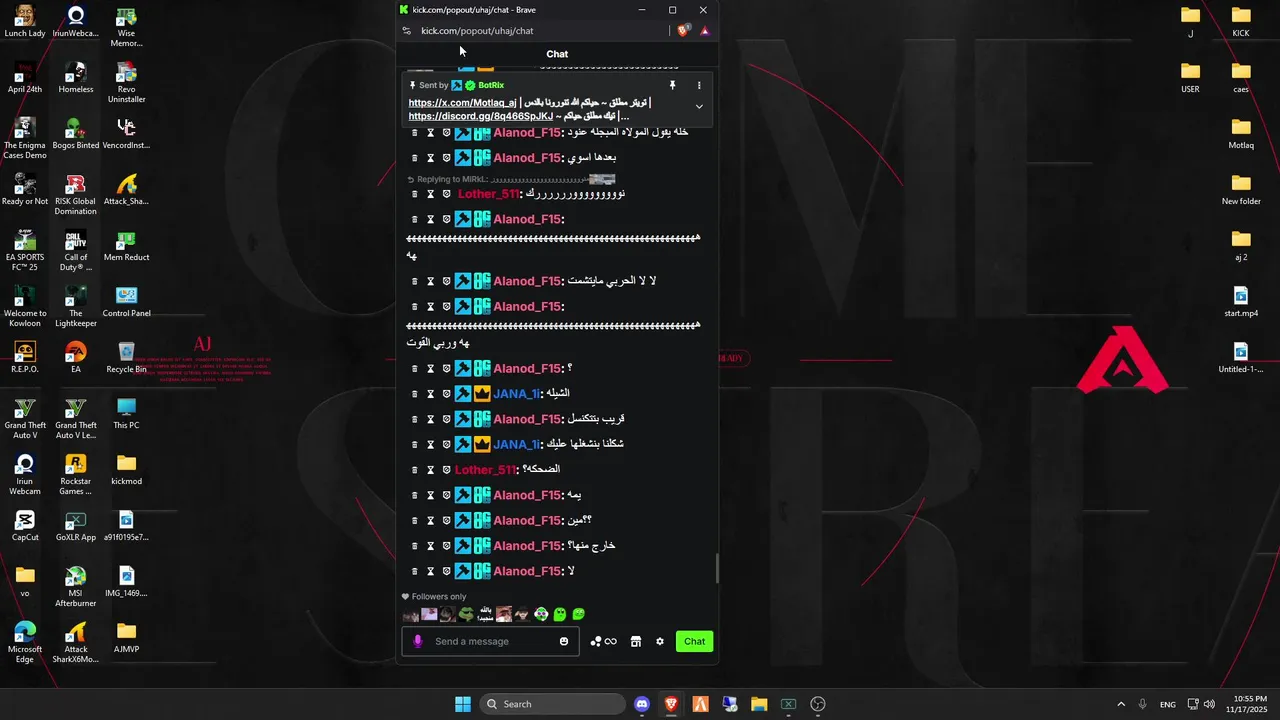Click username Lother_511 on the 'الضحكه؟' message
Screen dimensions: 1280x720
coord(486,470)
